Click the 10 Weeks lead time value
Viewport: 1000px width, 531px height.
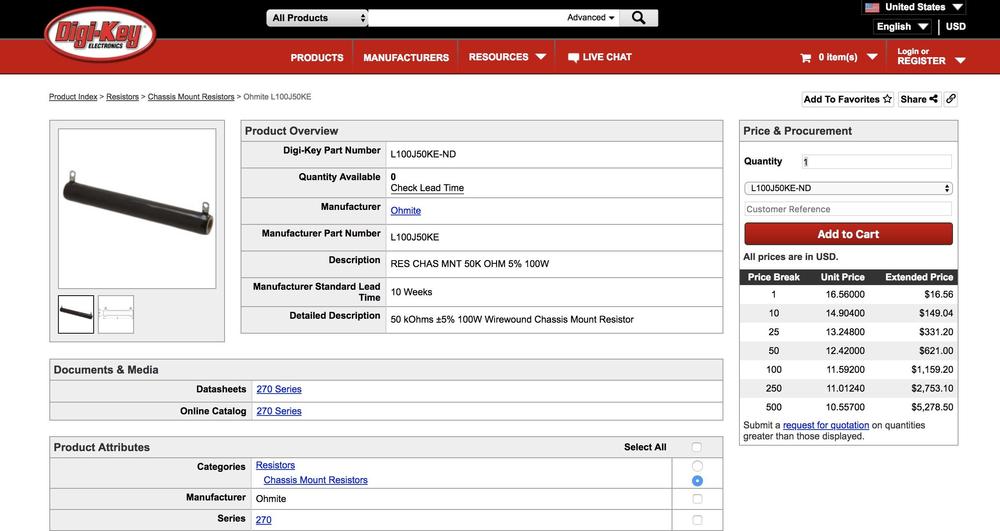[411, 292]
